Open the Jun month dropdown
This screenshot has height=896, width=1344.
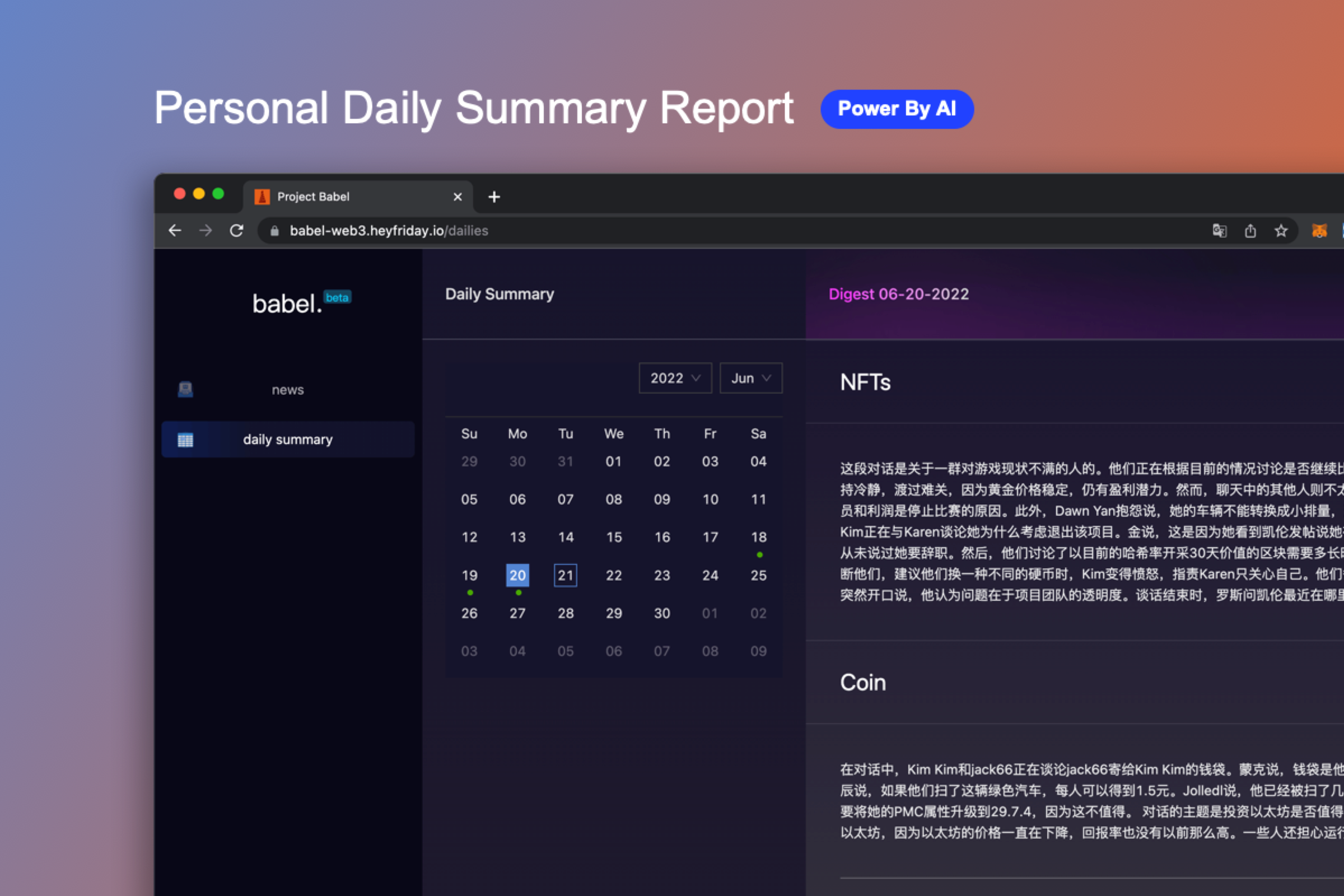pos(750,379)
